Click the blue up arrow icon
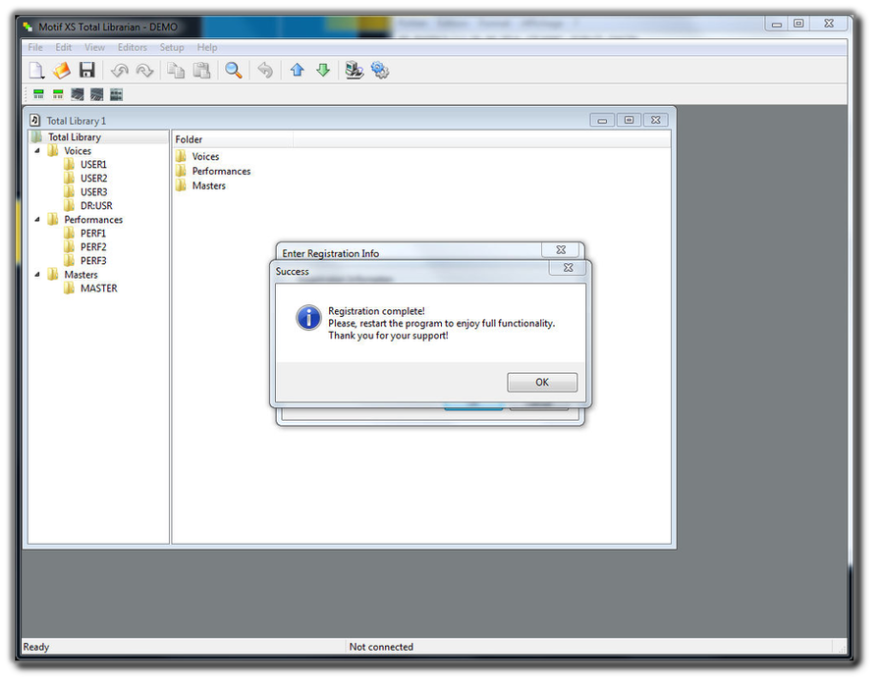 pyautogui.click(x=297, y=71)
